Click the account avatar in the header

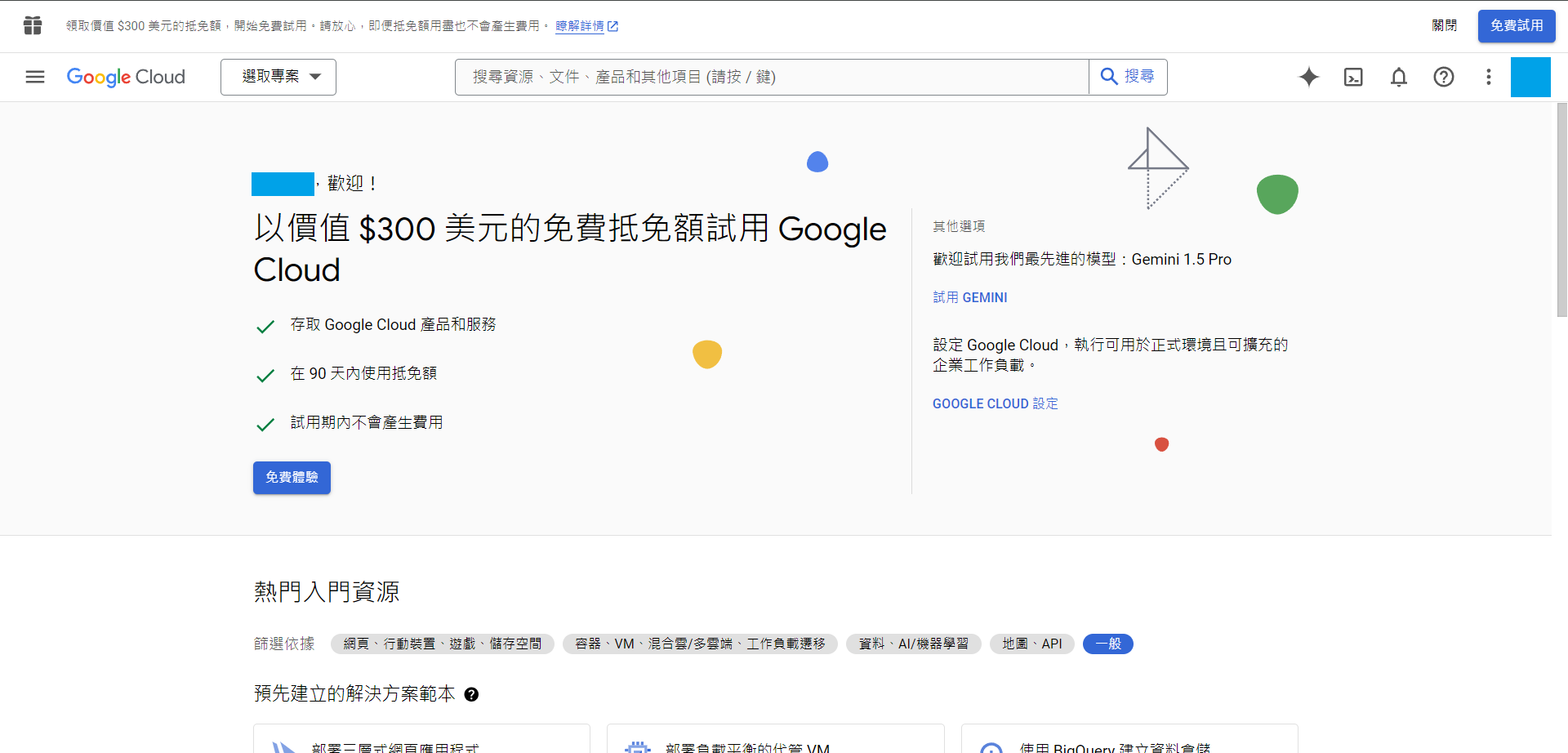[x=1530, y=77]
